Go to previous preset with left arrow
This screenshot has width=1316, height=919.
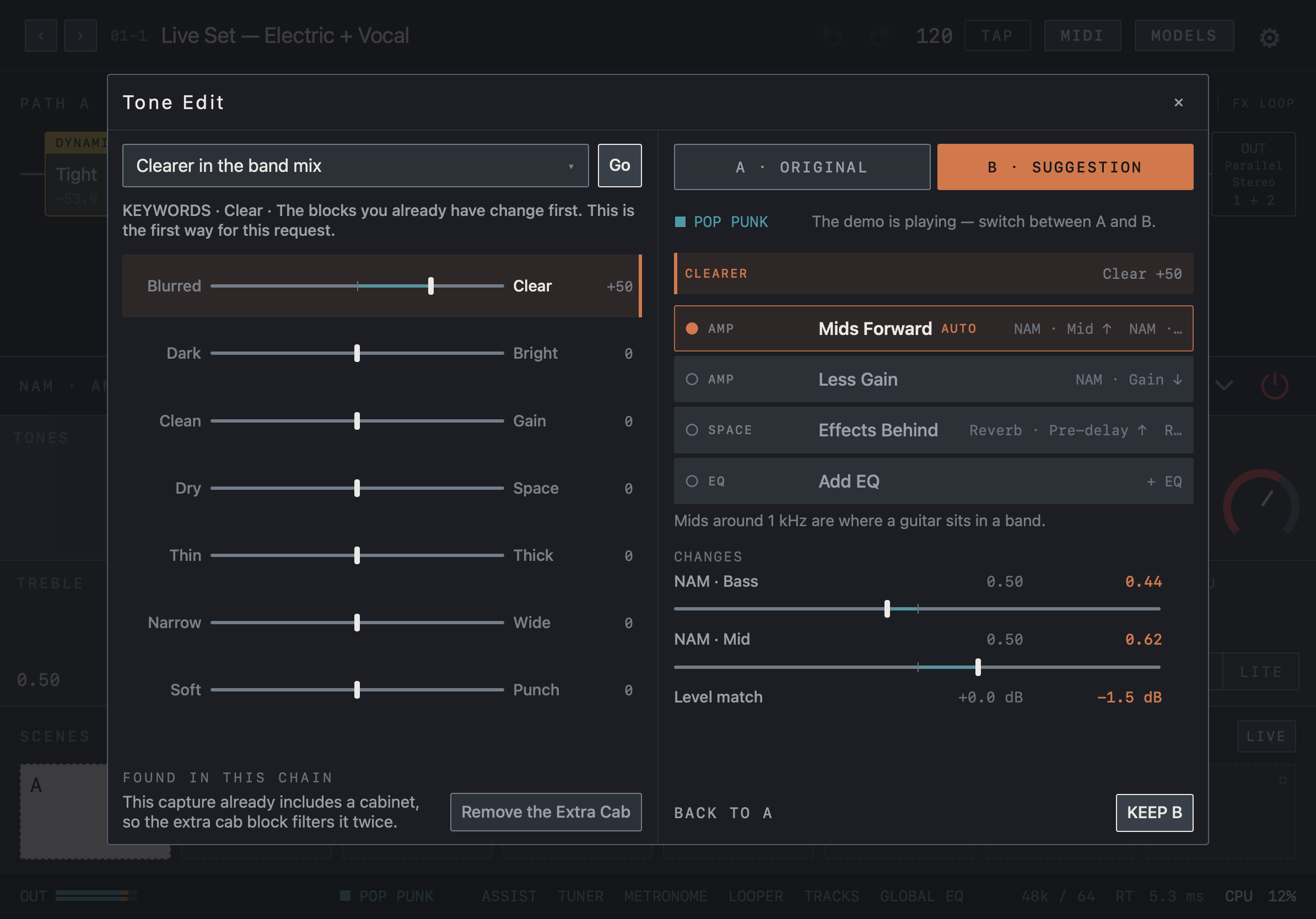pos(41,35)
